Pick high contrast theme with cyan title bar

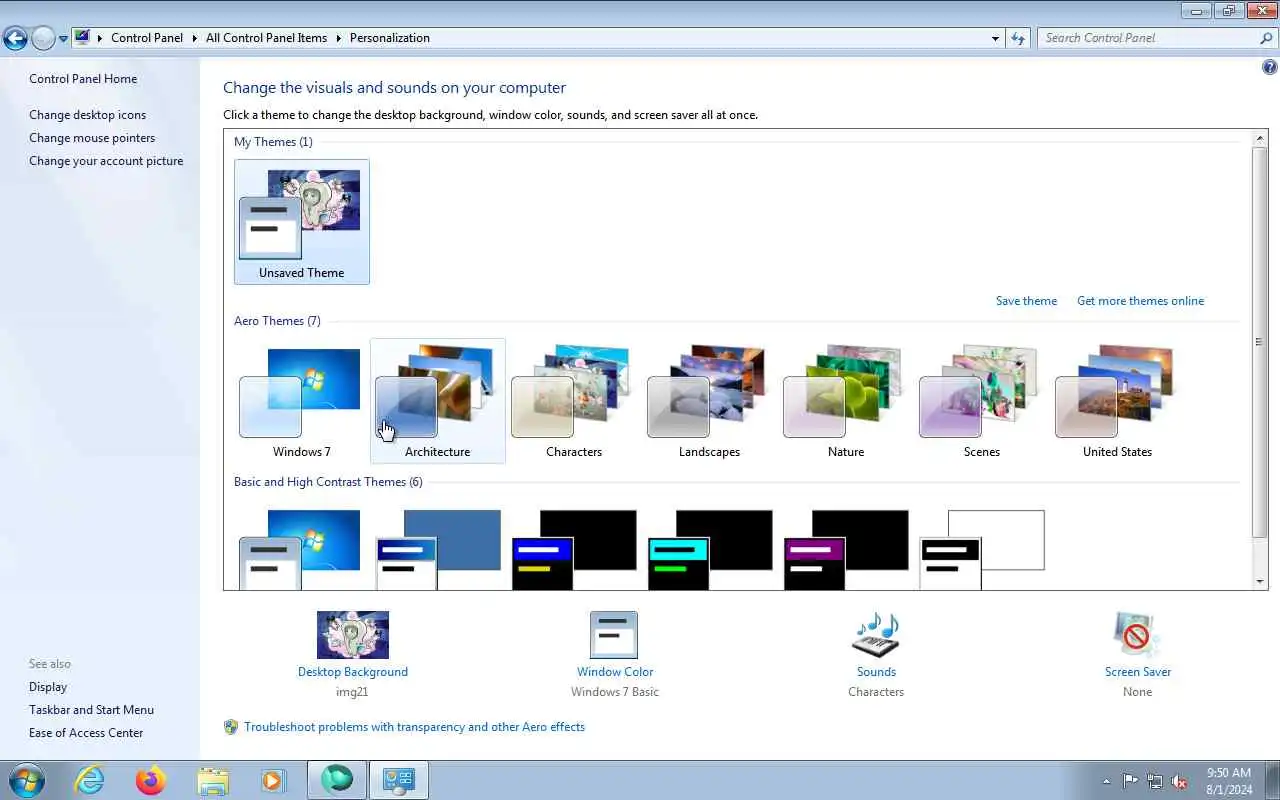point(709,549)
